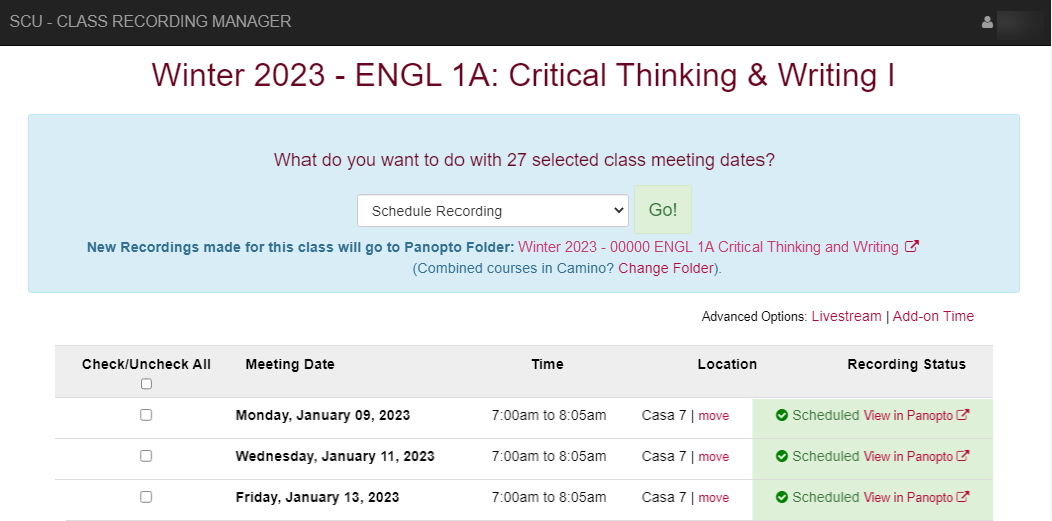
Task: Check the Monday, January 09 meeting checkbox
Action: pyautogui.click(x=146, y=415)
